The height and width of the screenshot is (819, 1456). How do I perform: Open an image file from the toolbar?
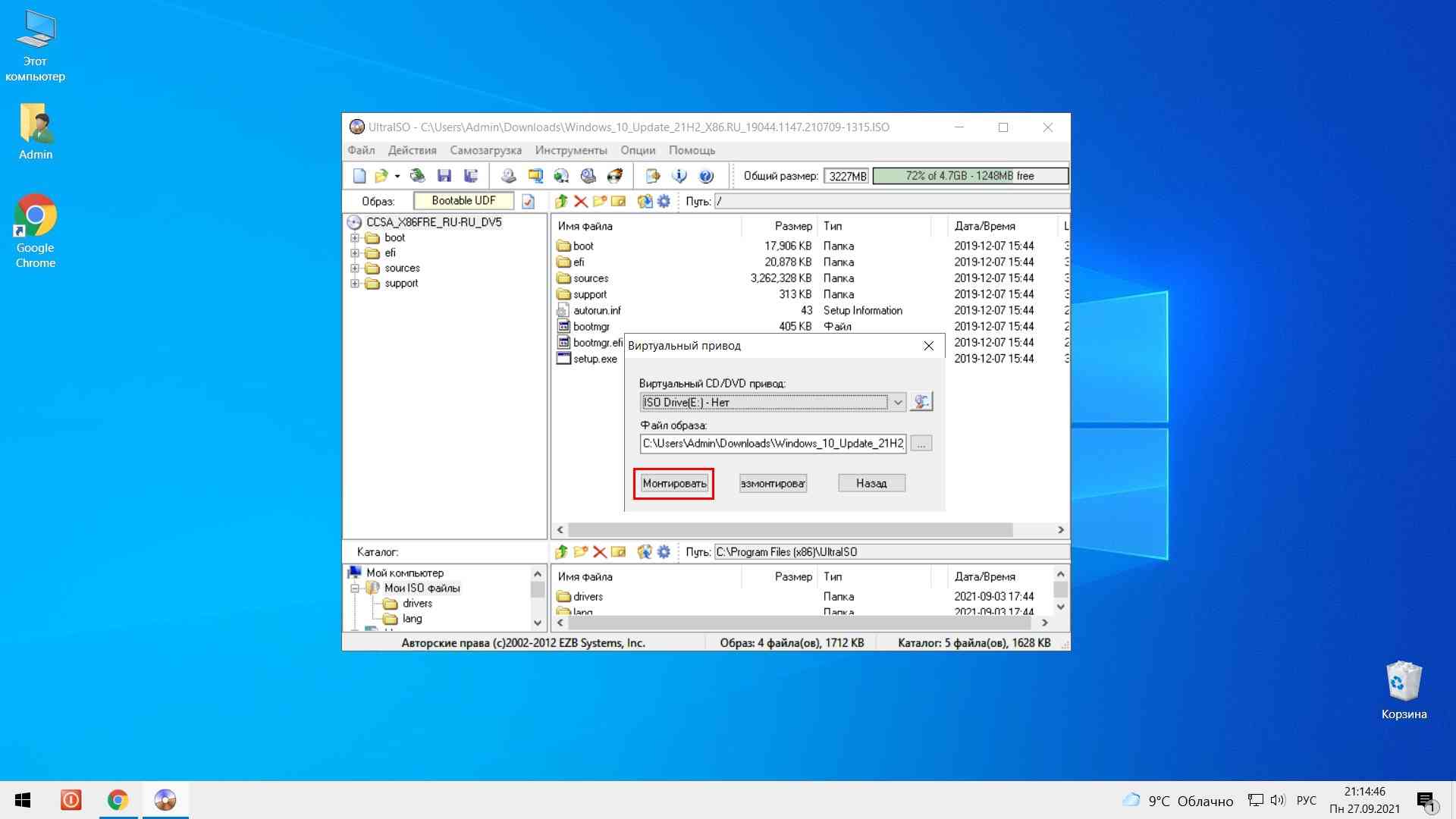coord(381,176)
